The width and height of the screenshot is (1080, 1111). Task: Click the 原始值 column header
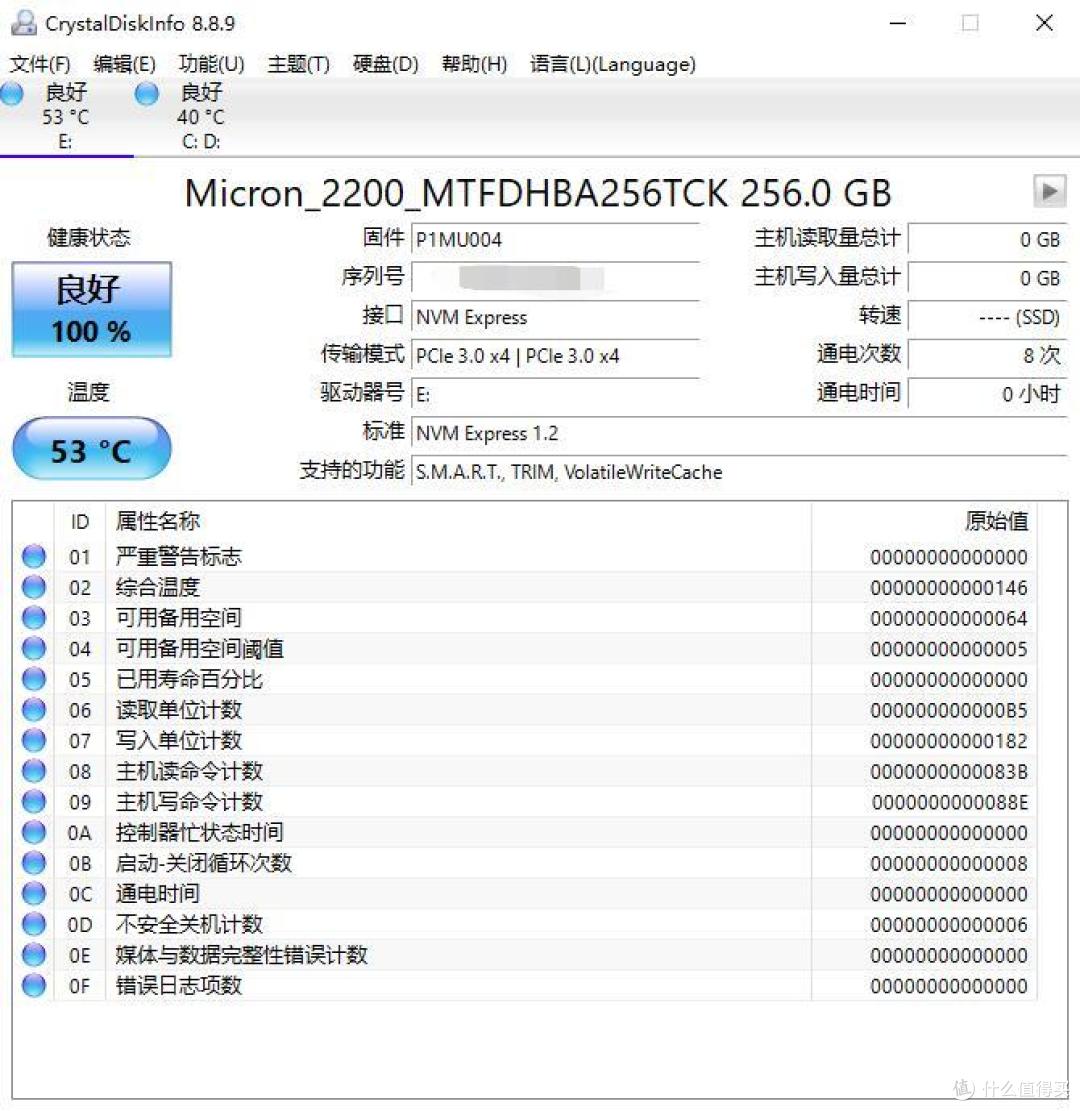[x=996, y=521]
